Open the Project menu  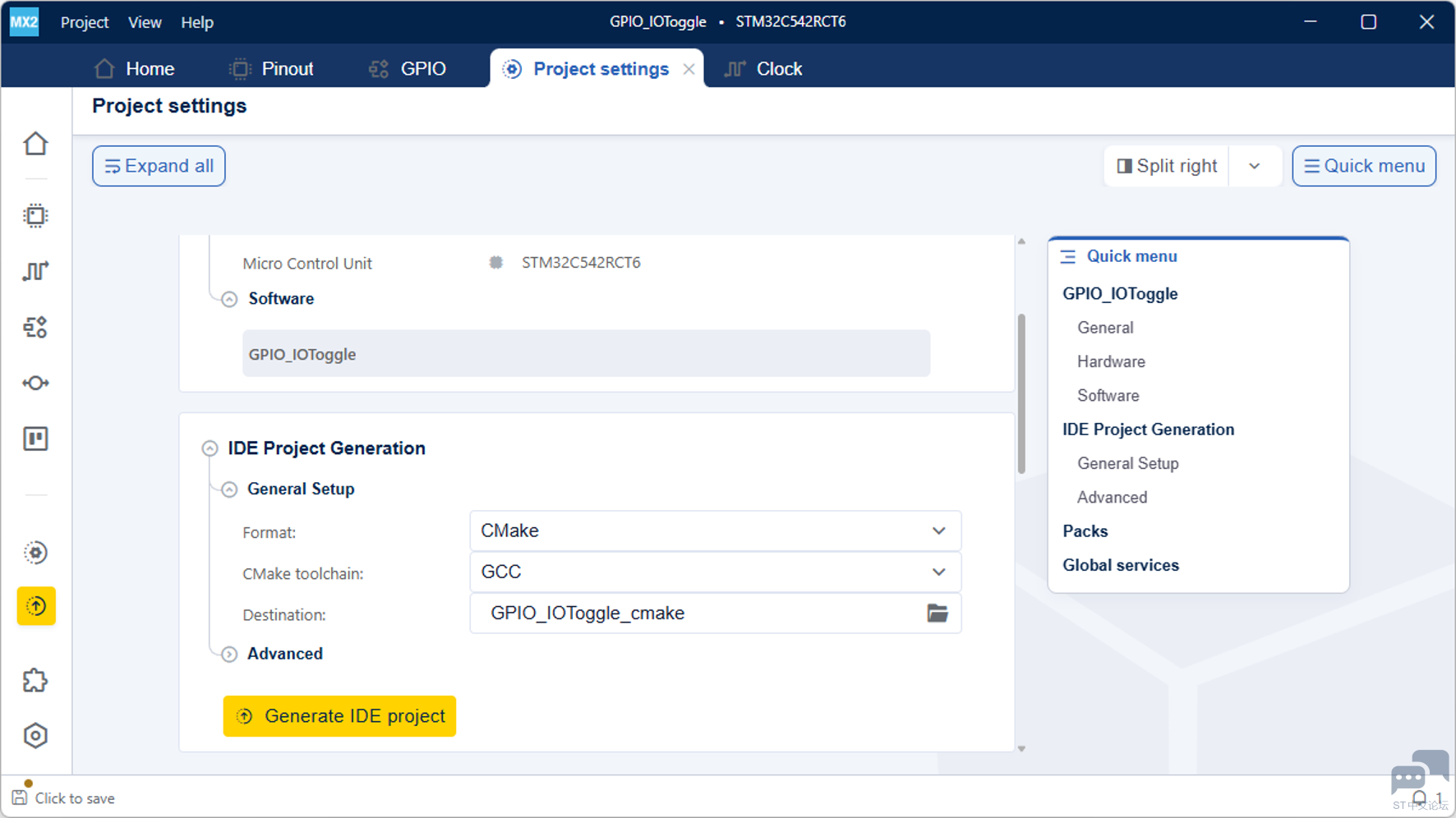click(85, 22)
